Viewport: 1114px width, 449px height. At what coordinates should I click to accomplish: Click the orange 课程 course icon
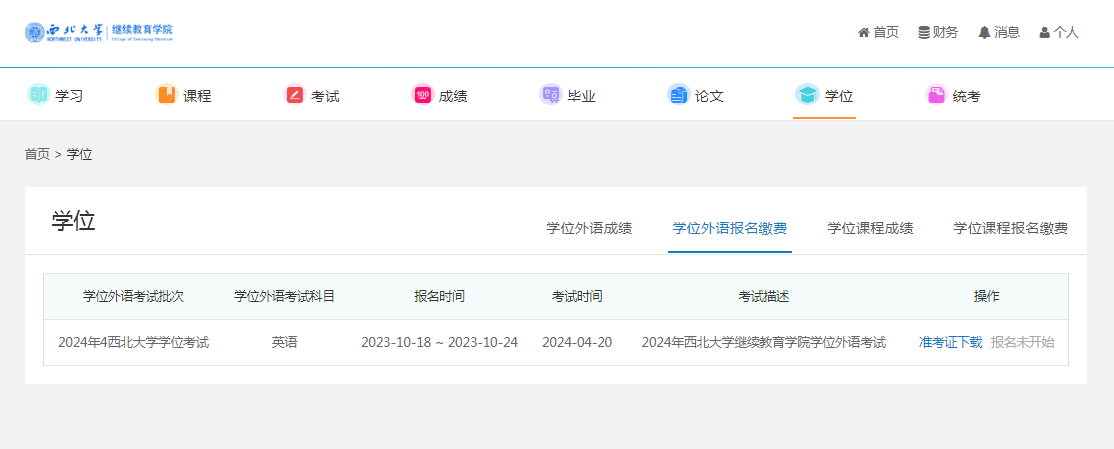(x=166, y=95)
